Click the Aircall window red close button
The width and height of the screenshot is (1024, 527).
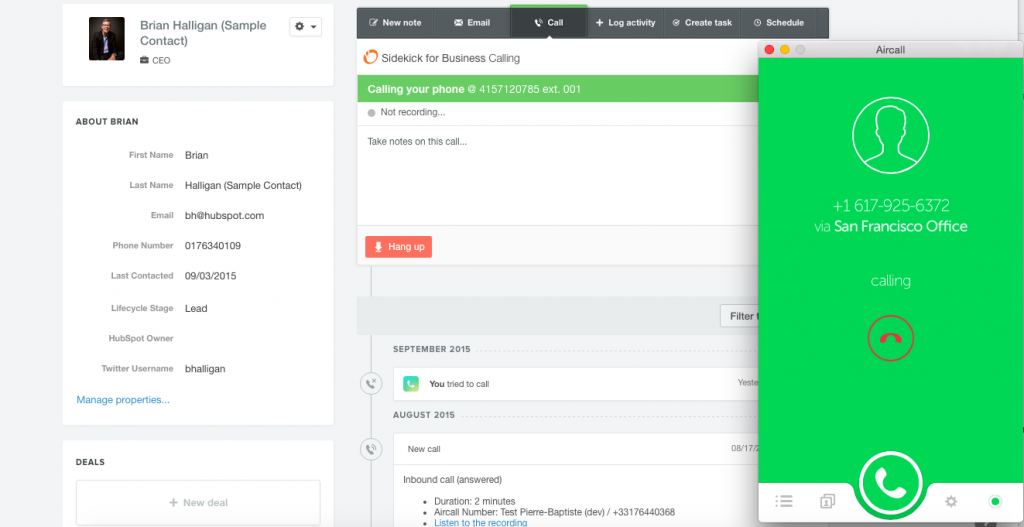click(769, 50)
